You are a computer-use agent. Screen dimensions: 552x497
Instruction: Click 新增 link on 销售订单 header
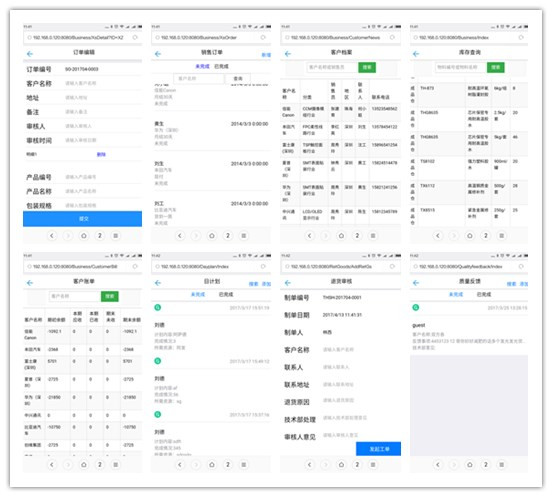click(x=266, y=55)
